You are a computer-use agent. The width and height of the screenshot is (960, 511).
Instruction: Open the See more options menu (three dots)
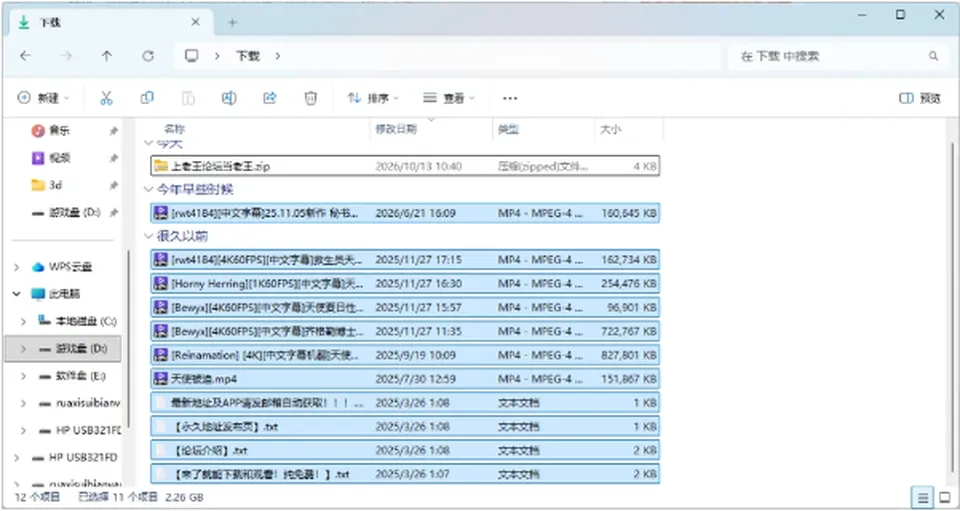click(x=510, y=98)
